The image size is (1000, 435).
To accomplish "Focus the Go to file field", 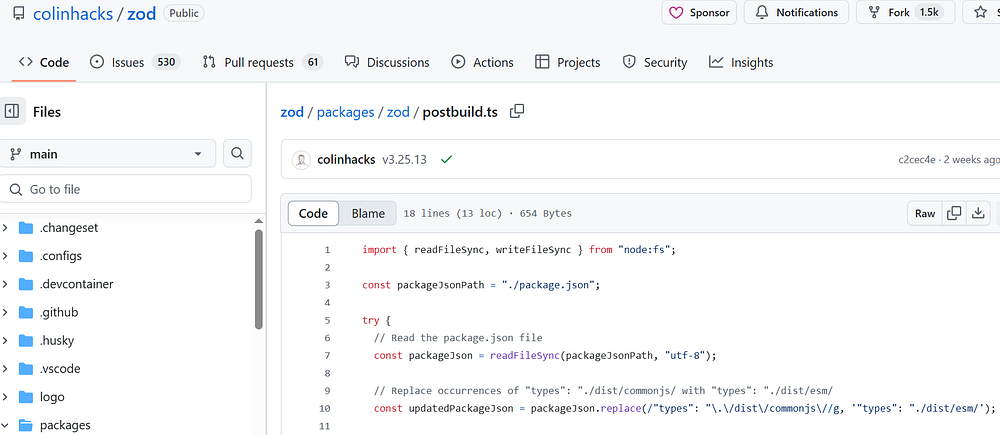I will (x=126, y=189).
